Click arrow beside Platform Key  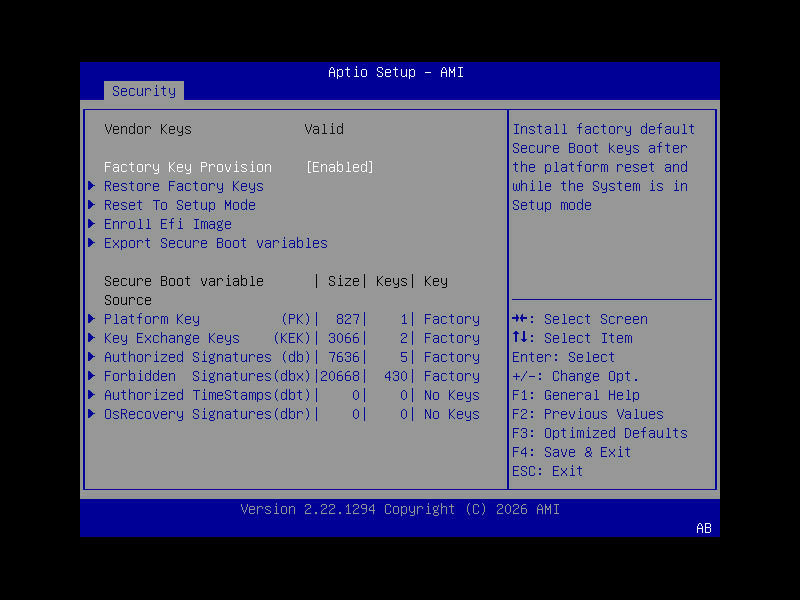pyautogui.click(x=92, y=319)
